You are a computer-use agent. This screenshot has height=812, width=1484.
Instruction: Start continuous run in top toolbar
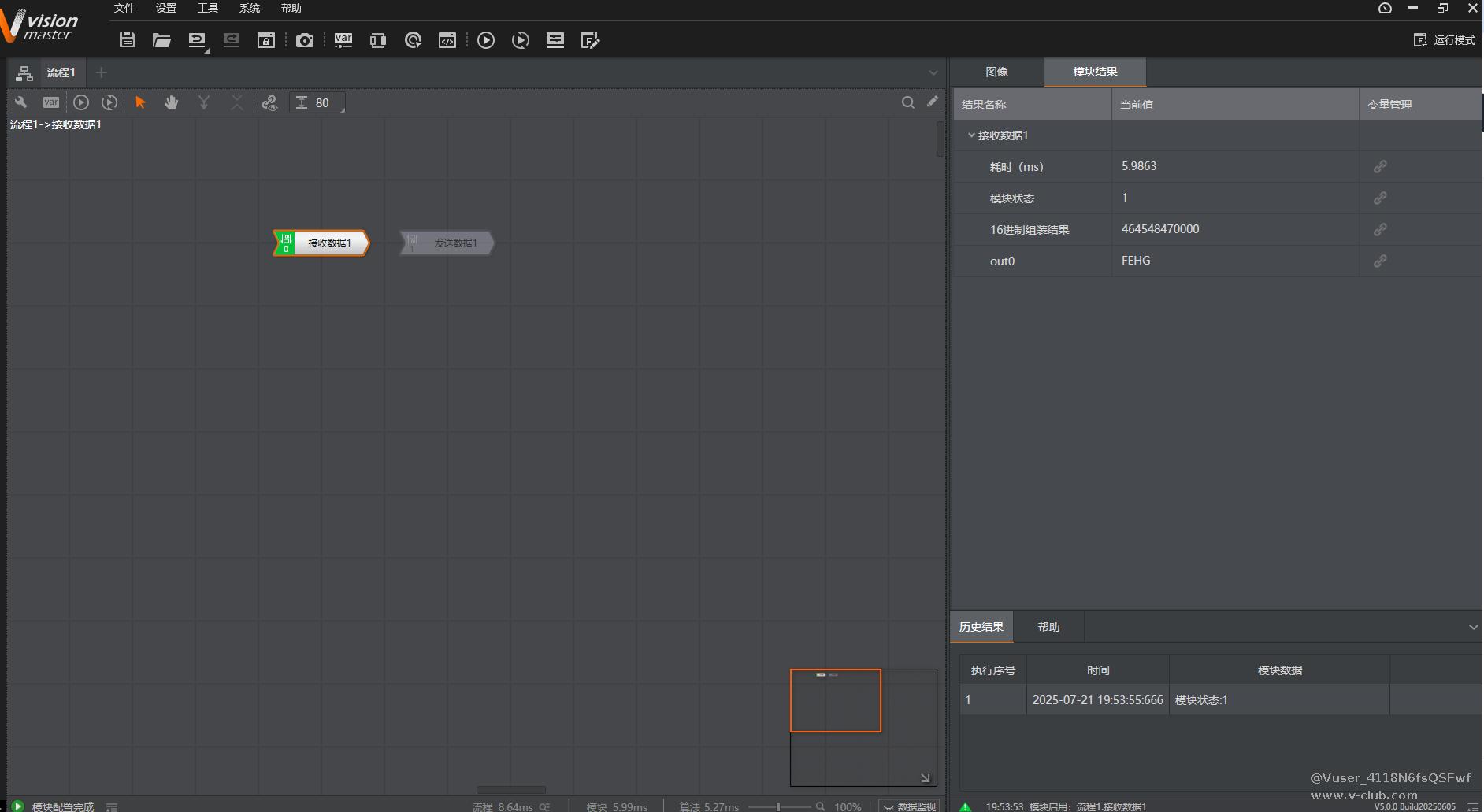pos(521,40)
